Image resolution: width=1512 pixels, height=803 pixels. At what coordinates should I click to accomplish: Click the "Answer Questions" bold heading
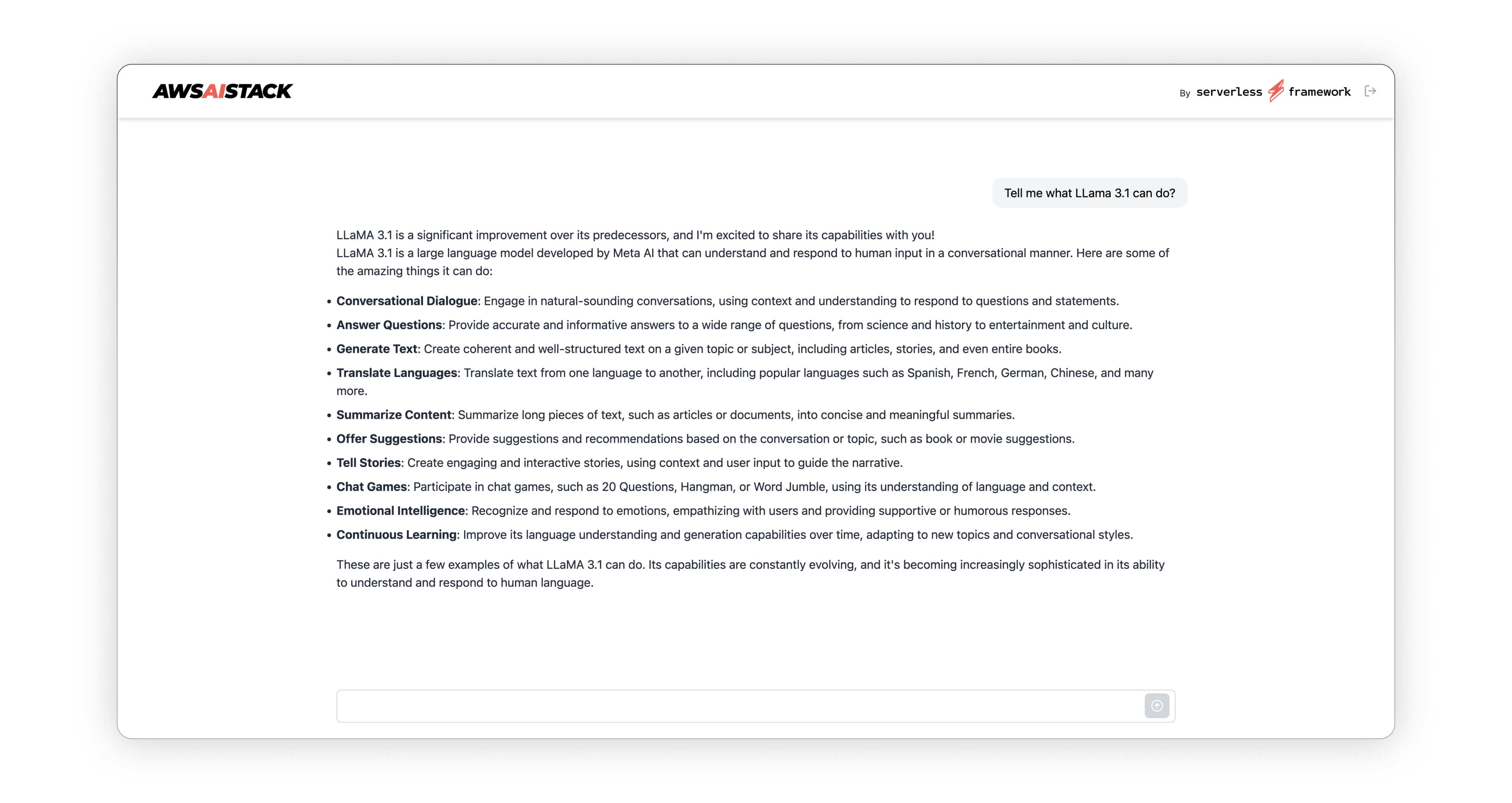389,325
